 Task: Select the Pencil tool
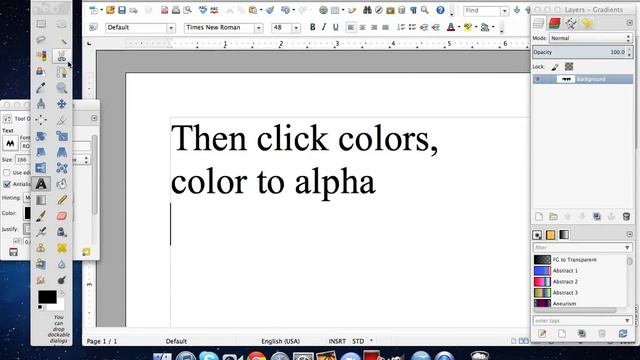(x=62, y=200)
